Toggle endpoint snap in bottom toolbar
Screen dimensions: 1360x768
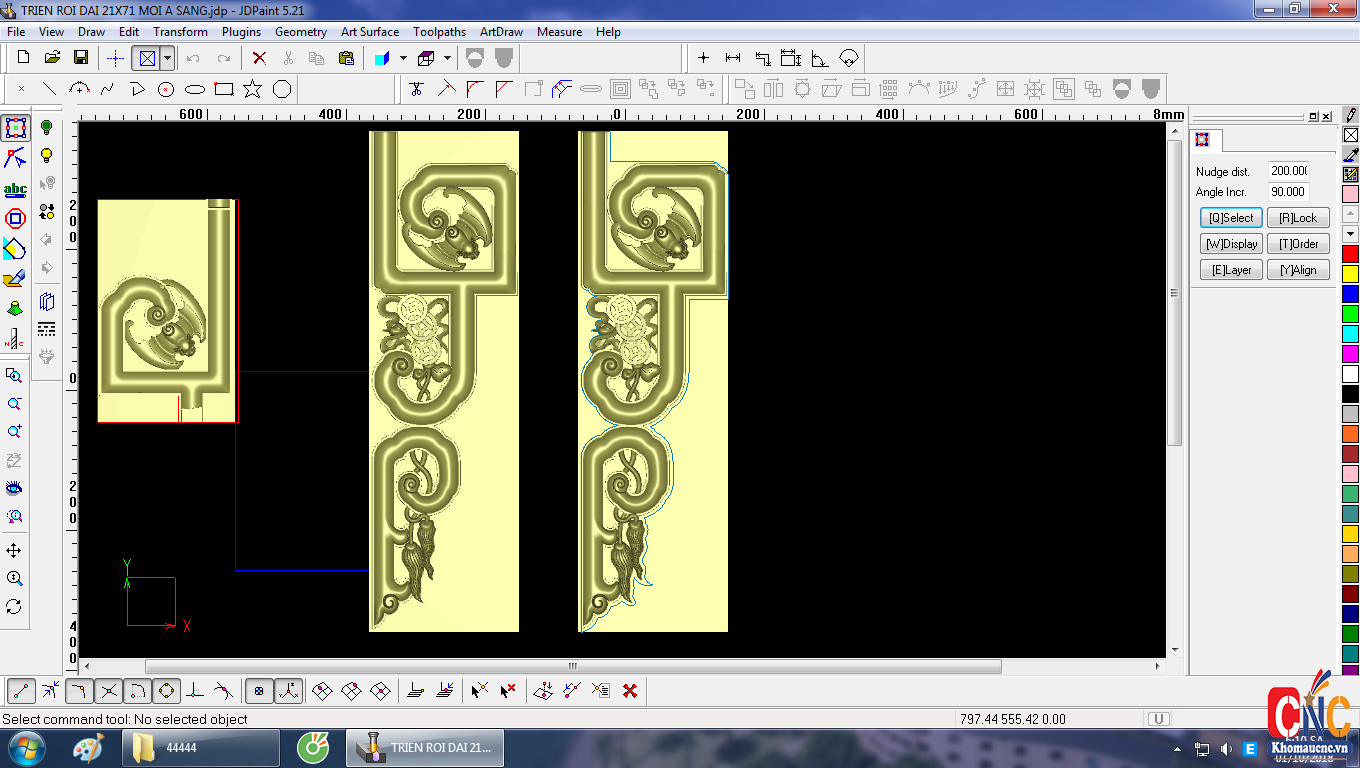(x=21, y=690)
